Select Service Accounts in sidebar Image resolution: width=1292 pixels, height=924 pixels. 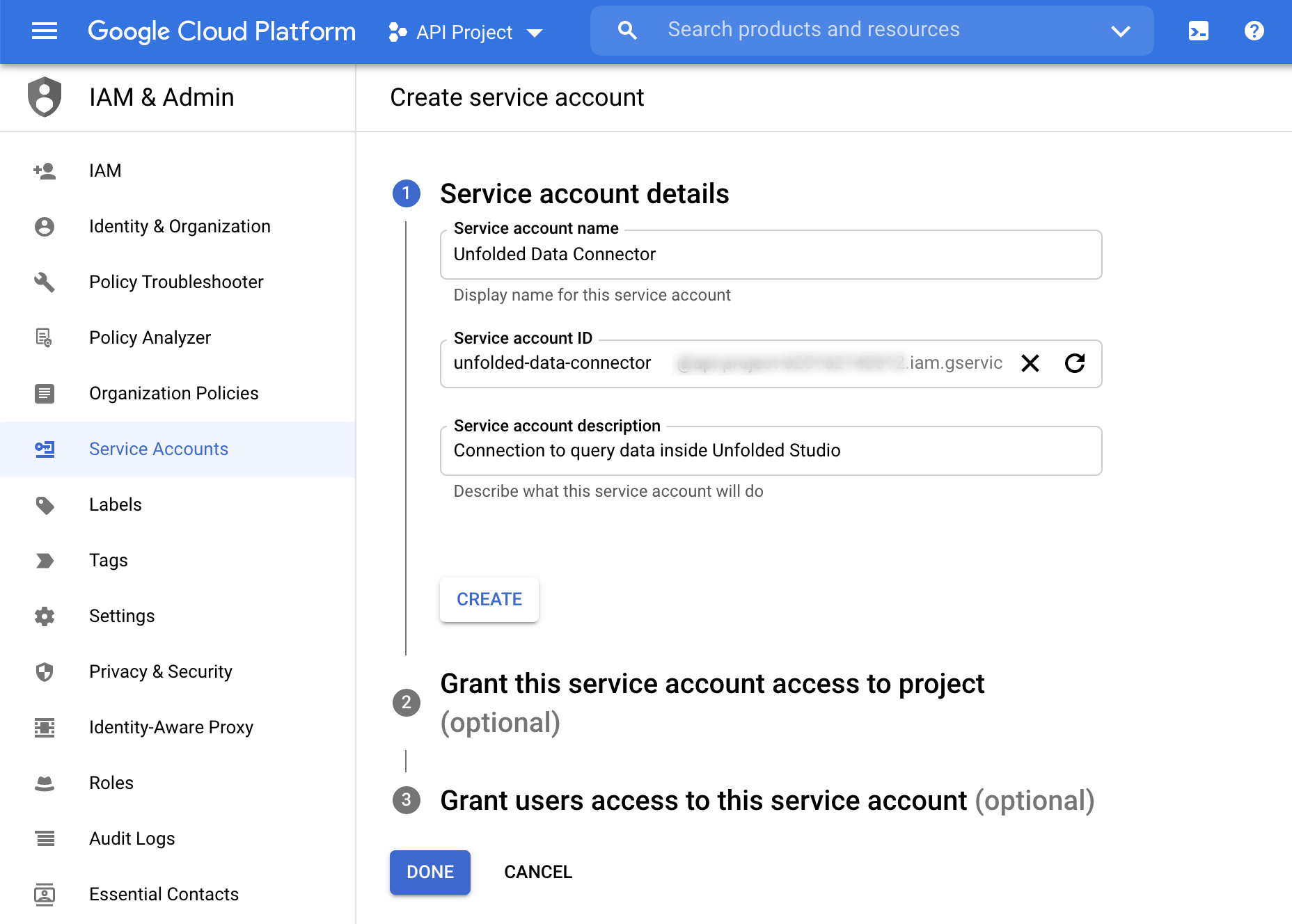(178, 449)
